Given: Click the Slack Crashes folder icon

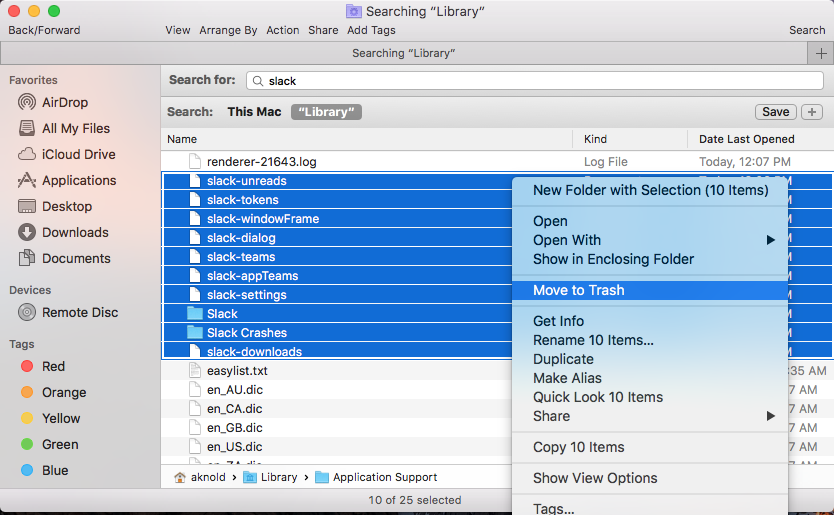Looking at the screenshot, I should pos(195,333).
